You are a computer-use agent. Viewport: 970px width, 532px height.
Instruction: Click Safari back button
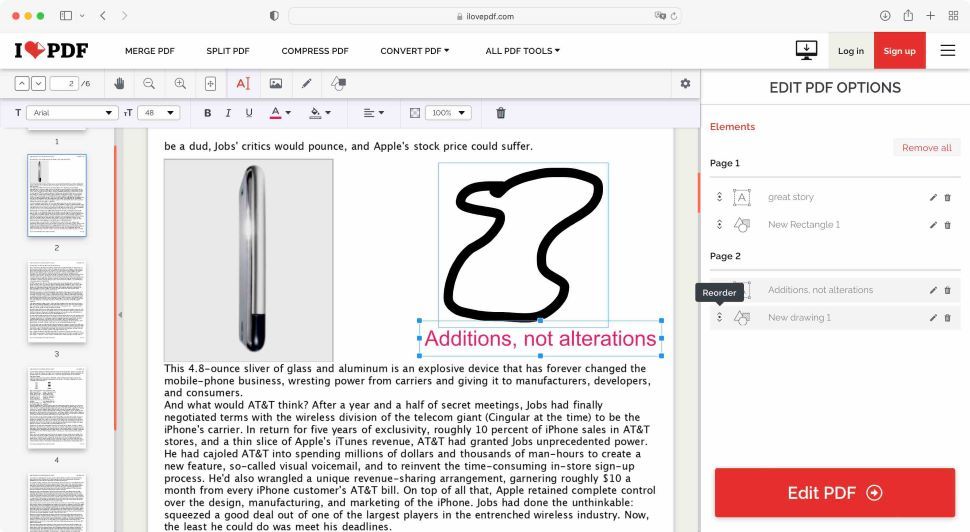point(103,15)
